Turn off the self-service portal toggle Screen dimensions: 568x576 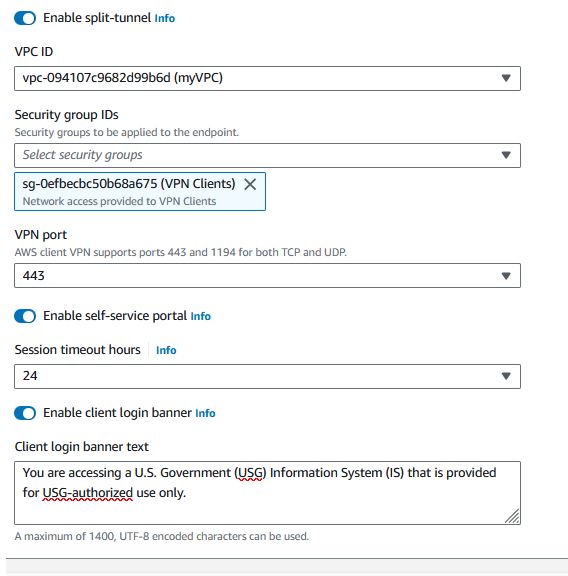coord(25,316)
